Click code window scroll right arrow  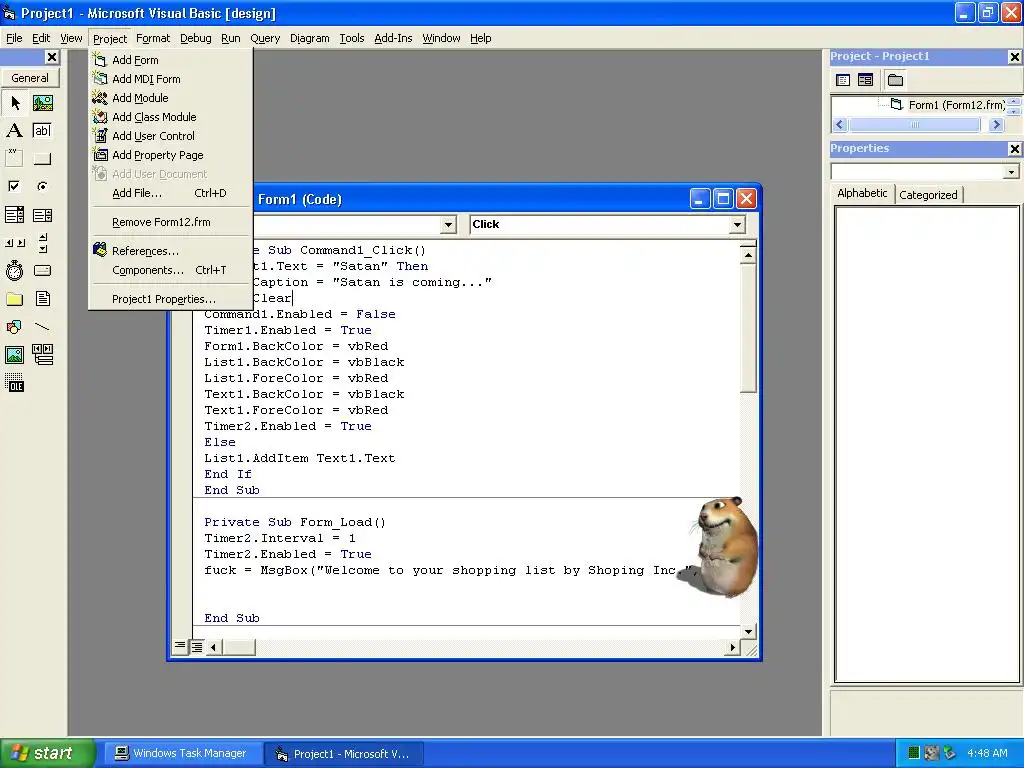pos(733,647)
